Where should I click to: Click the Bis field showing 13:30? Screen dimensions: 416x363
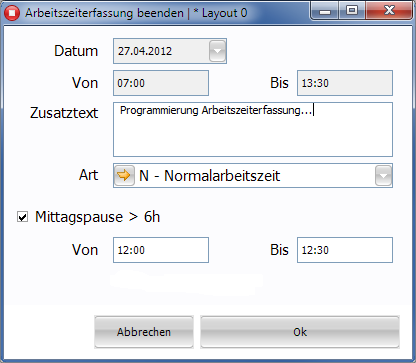click(345, 83)
